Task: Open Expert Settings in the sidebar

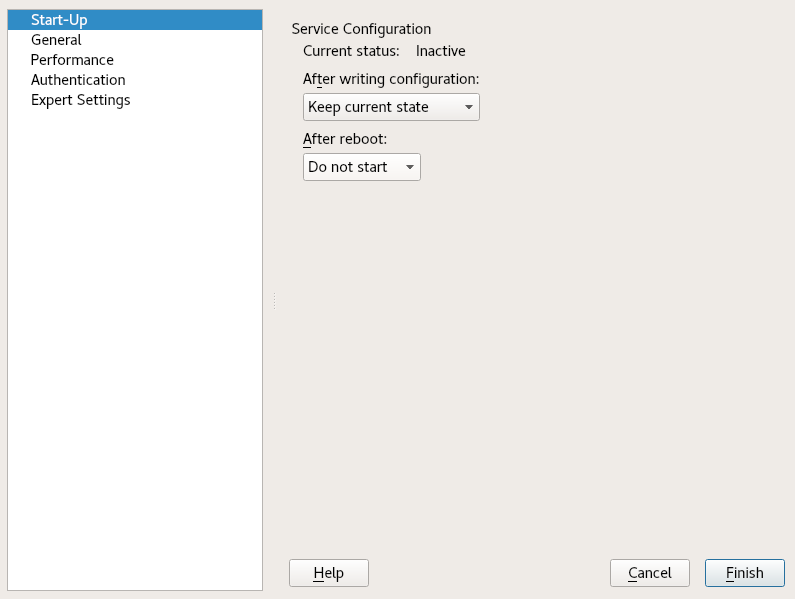Action: pyautogui.click(x=80, y=100)
